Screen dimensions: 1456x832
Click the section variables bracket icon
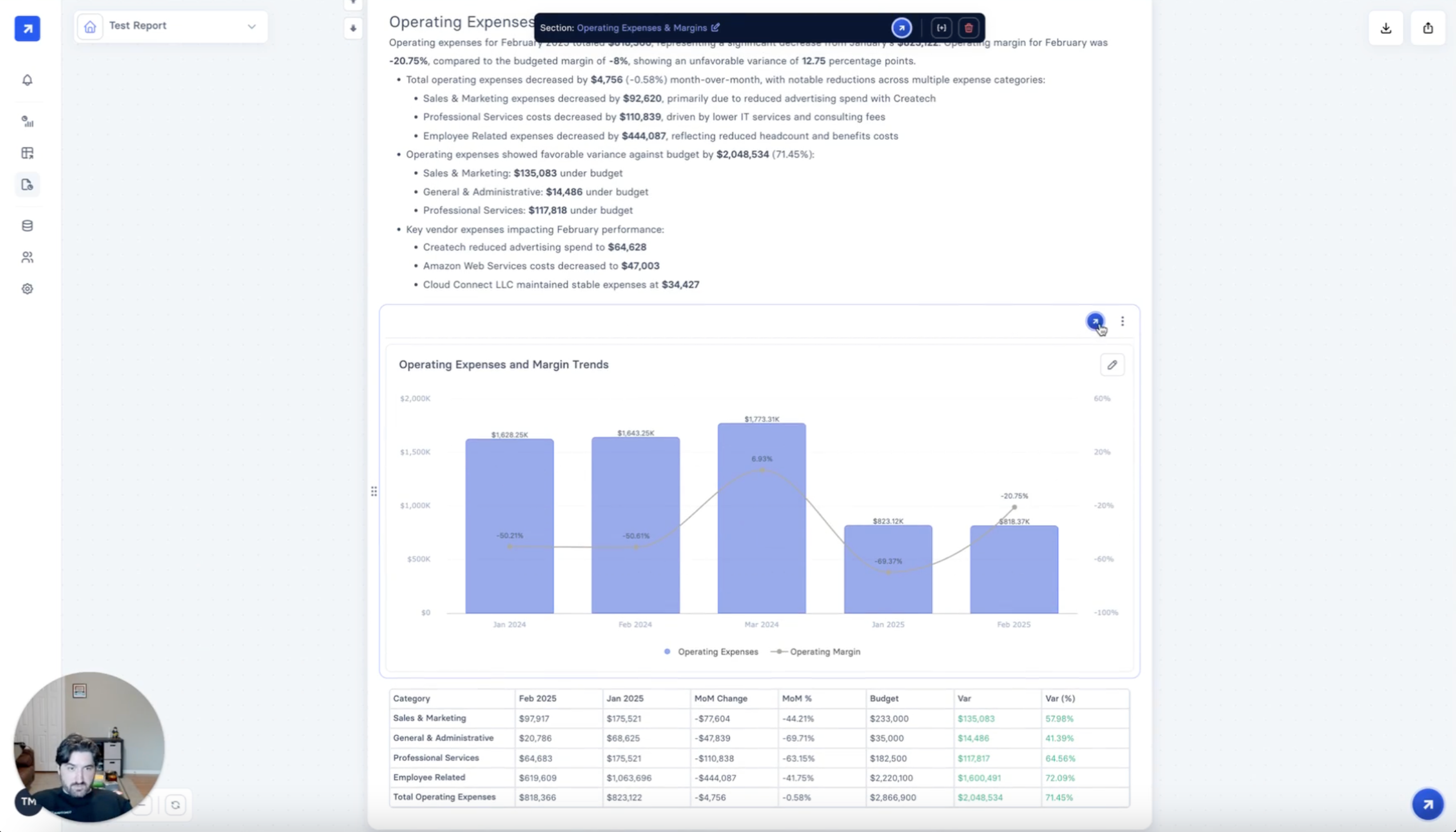click(941, 27)
